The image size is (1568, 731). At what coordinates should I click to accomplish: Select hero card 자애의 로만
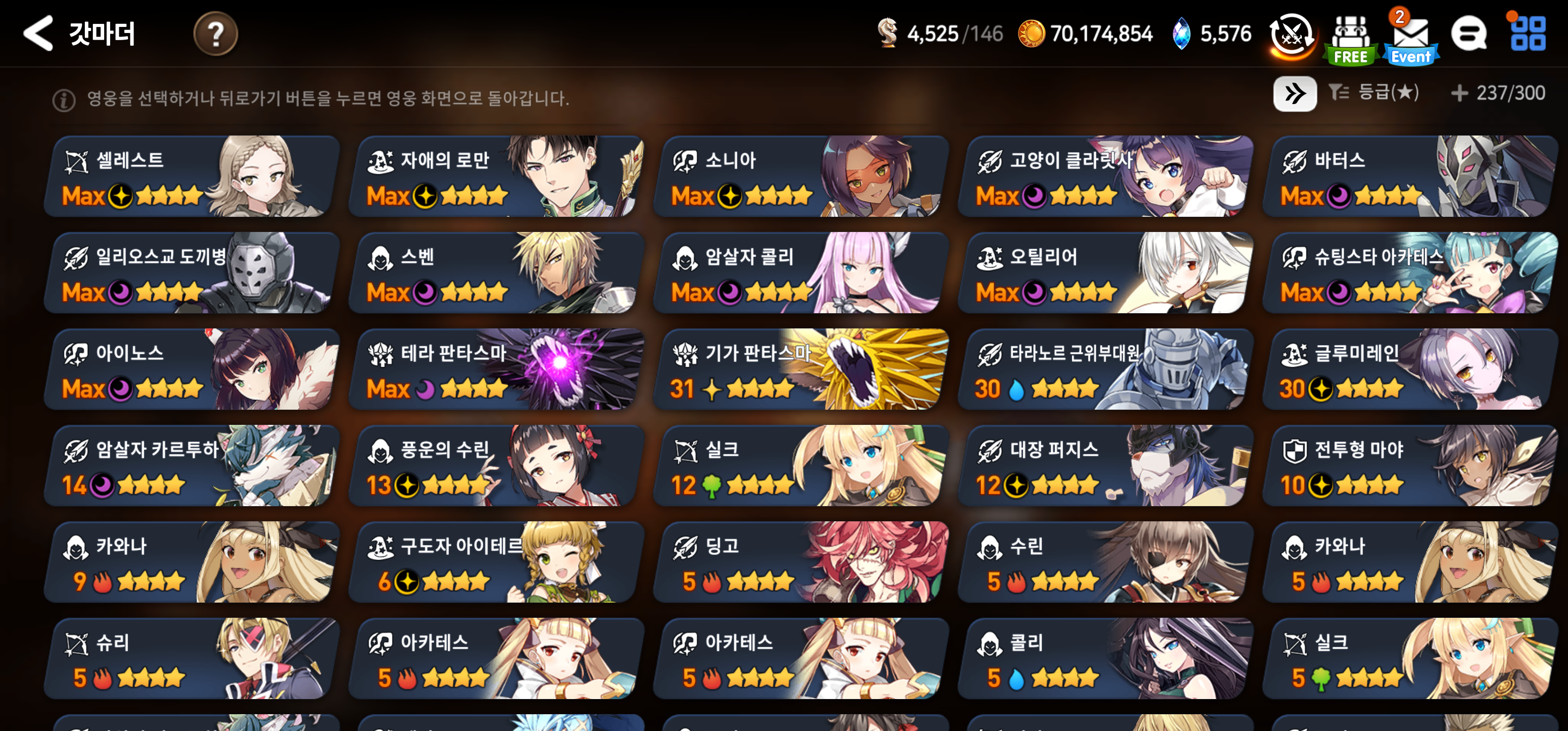[x=496, y=176]
